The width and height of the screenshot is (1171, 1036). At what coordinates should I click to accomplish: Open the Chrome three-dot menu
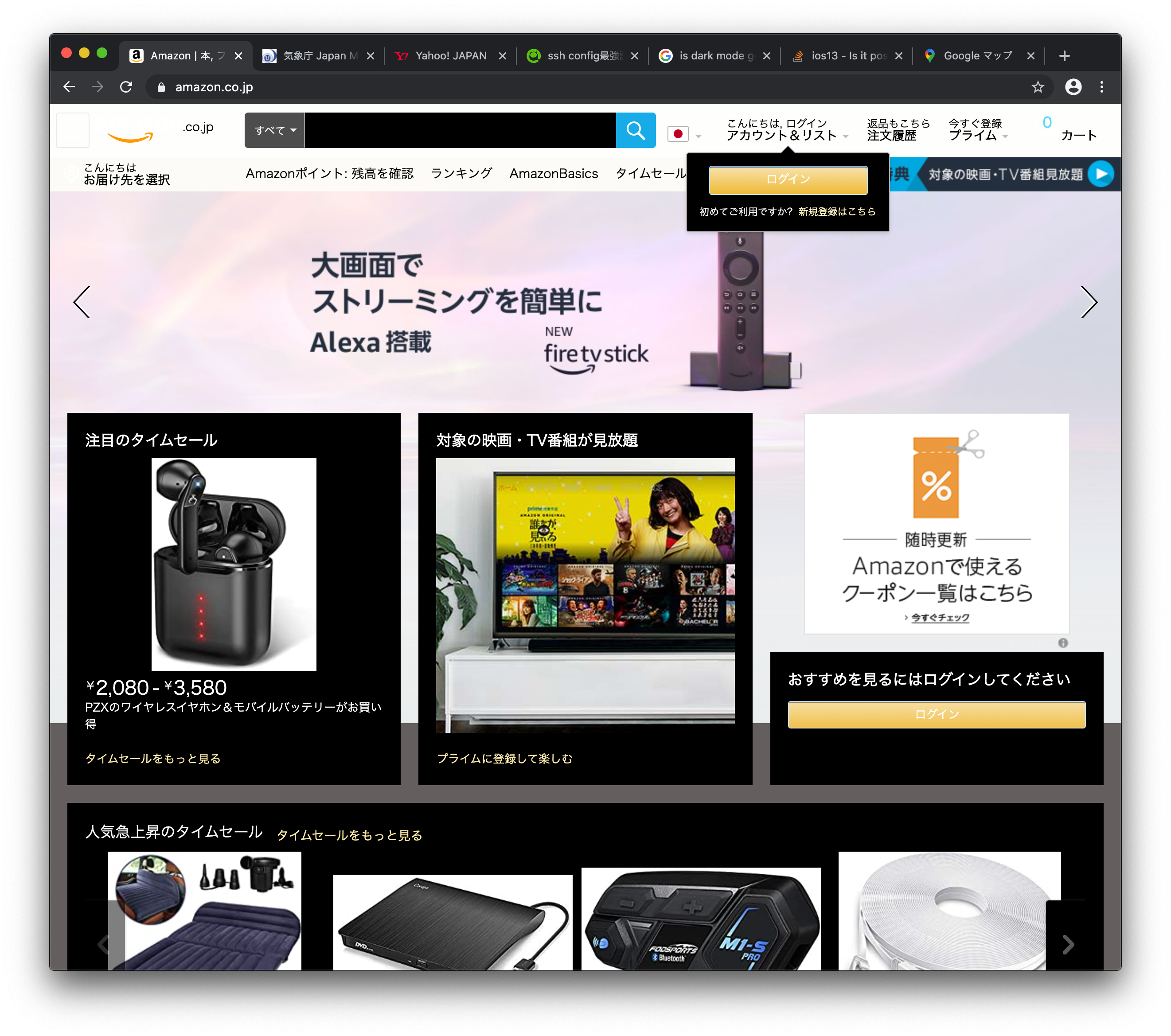[1102, 87]
